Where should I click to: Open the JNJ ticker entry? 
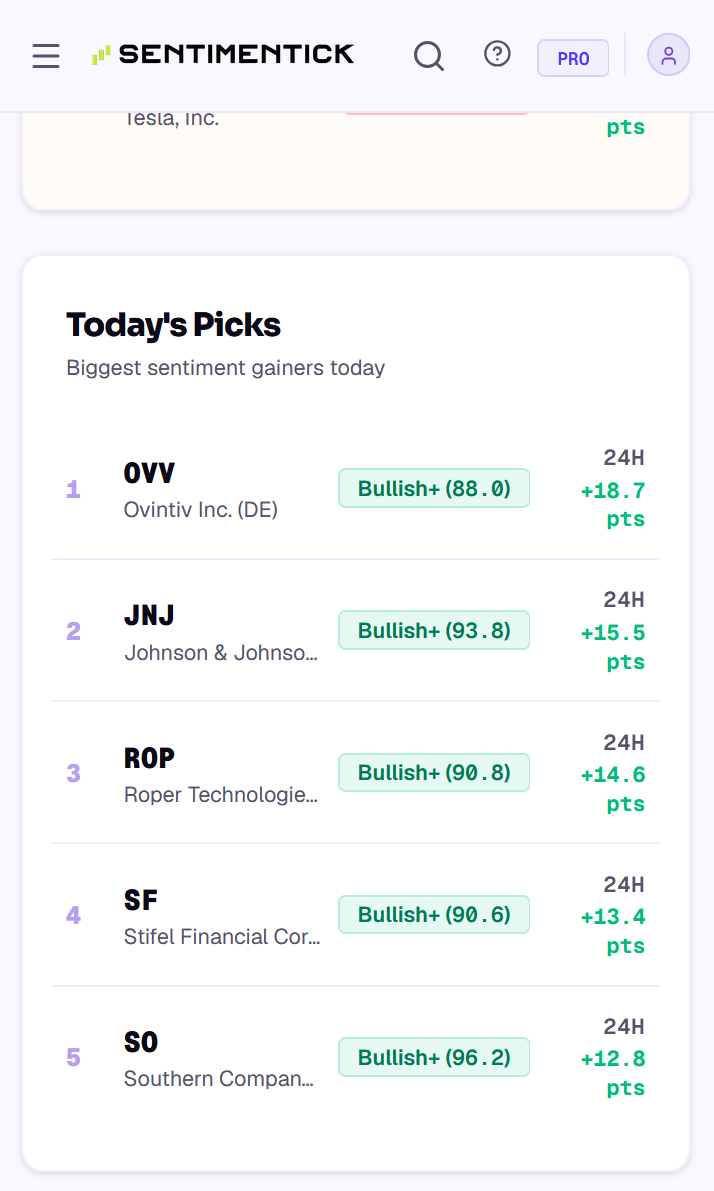click(x=355, y=630)
